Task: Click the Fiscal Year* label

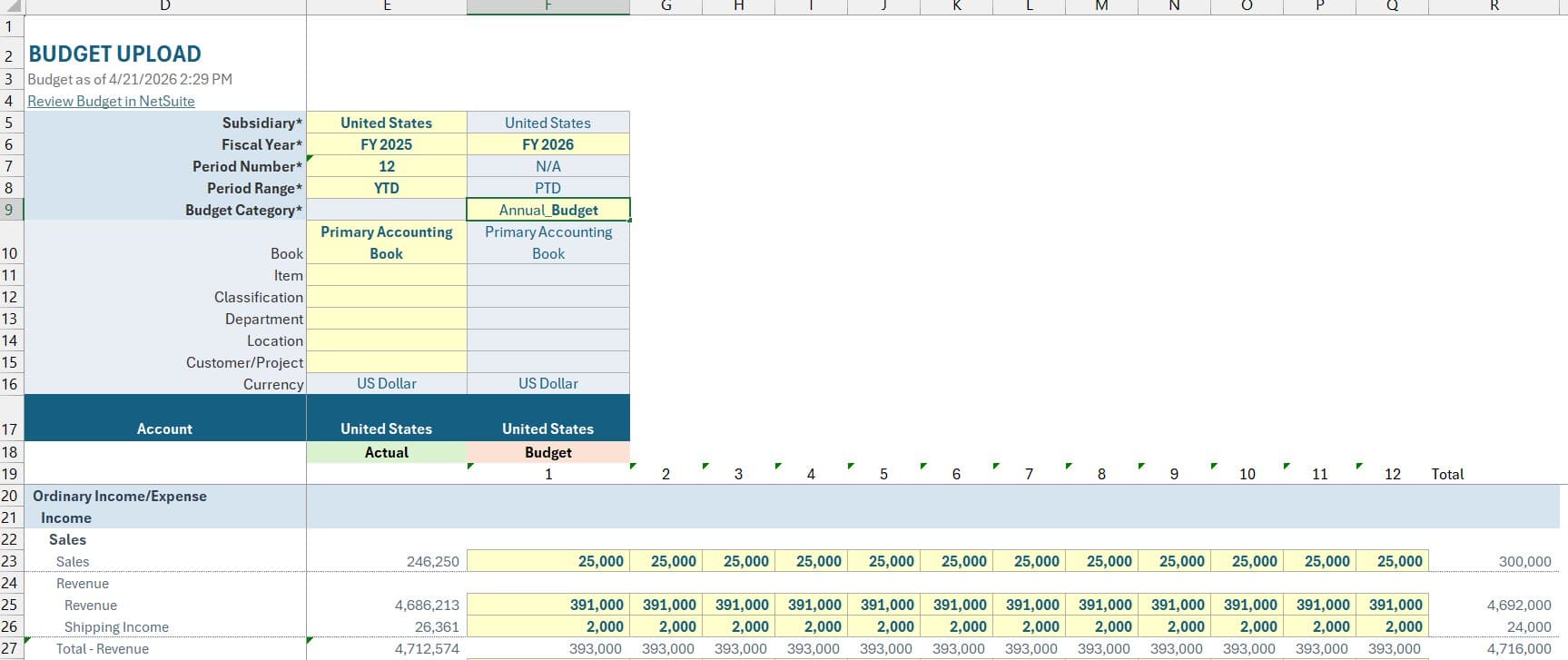Action: pyautogui.click(x=261, y=144)
